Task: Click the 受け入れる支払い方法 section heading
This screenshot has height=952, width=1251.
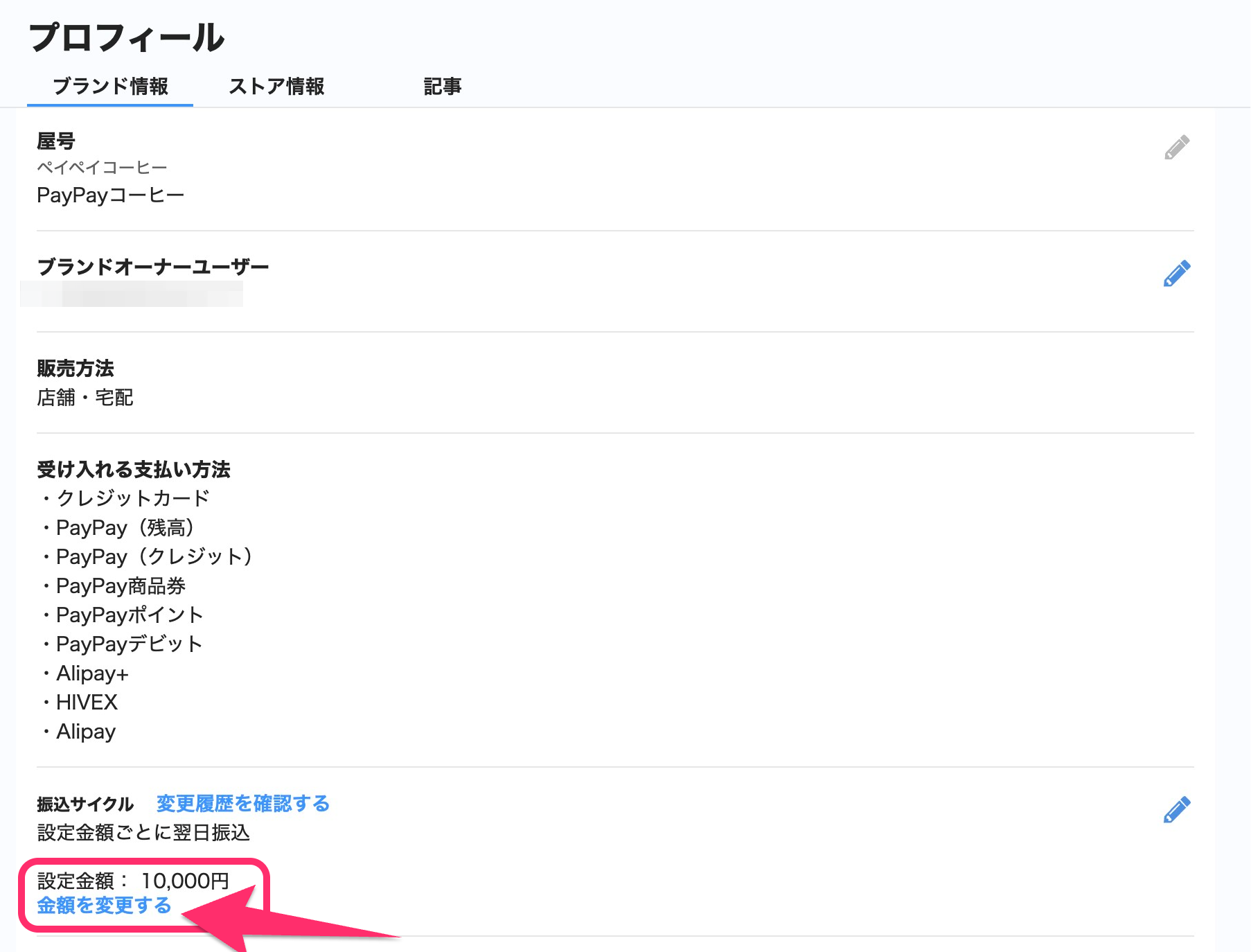Action: [x=133, y=470]
